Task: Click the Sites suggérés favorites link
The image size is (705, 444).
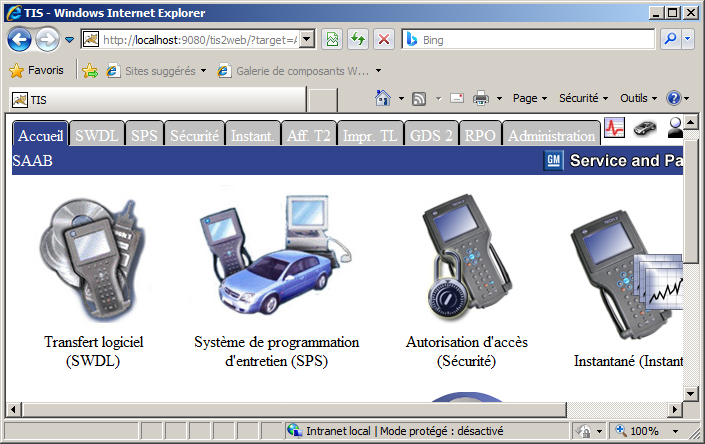Action: point(158,71)
